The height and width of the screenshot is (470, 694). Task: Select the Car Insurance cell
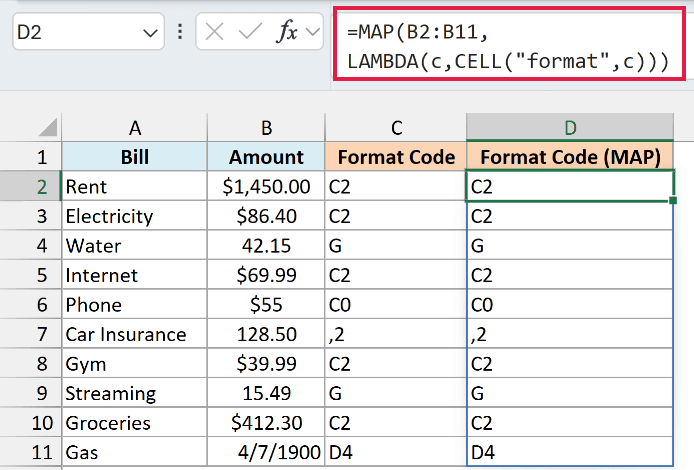click(x=135, y=334)
